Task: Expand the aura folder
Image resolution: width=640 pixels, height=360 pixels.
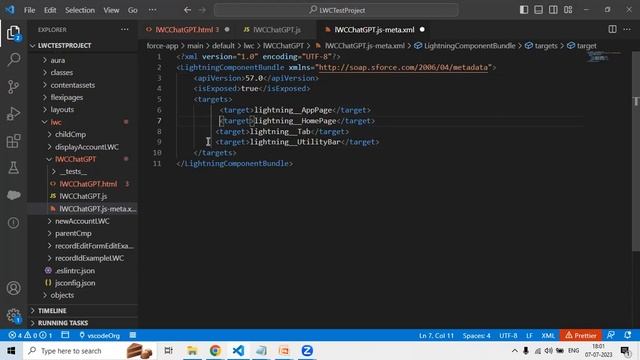Action: point(58,60)
